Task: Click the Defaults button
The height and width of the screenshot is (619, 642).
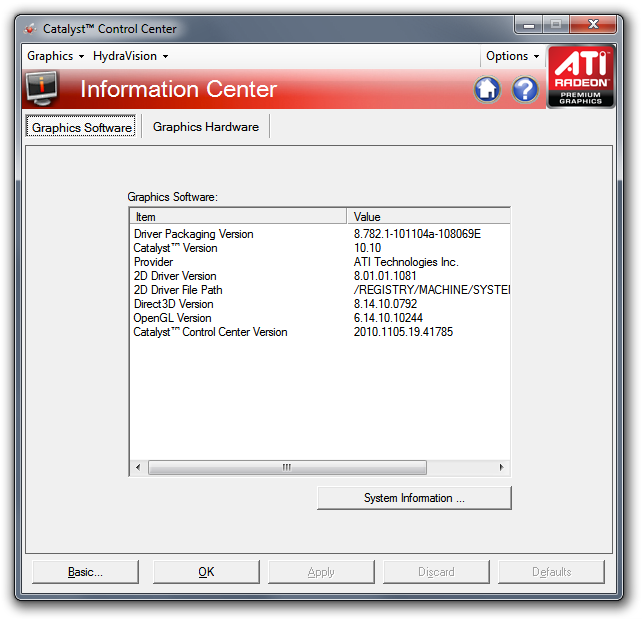Action: pyautogui.click(x=551, y=572)
